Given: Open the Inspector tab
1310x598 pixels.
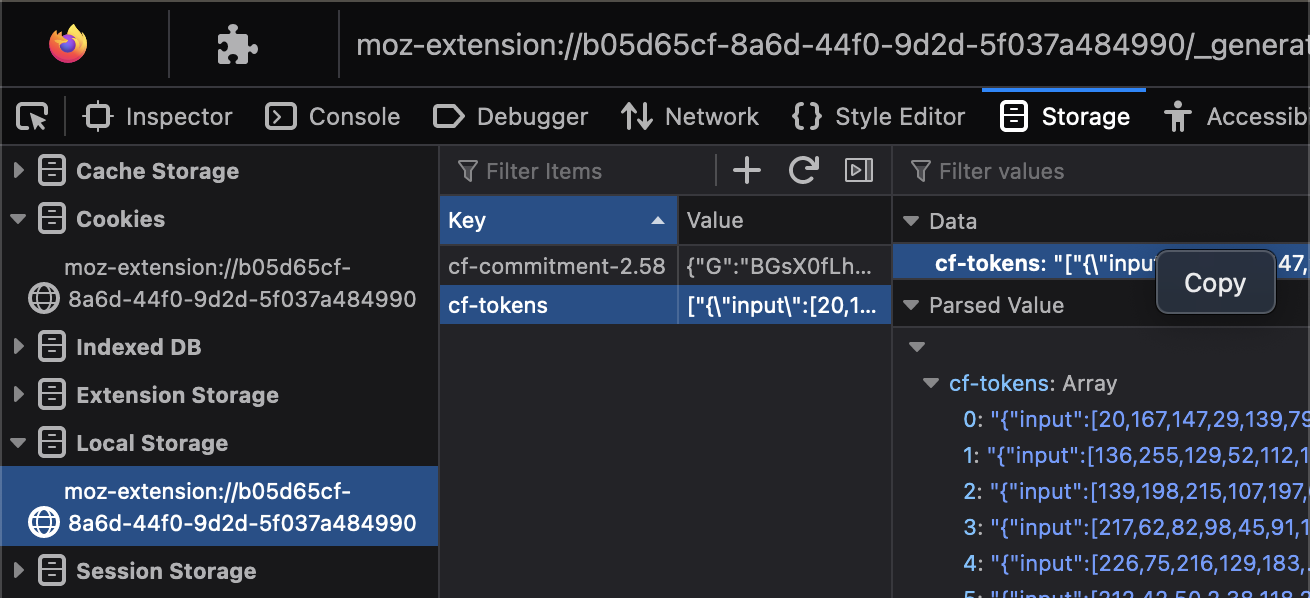Looking at the screenshot, I should 158,117.
